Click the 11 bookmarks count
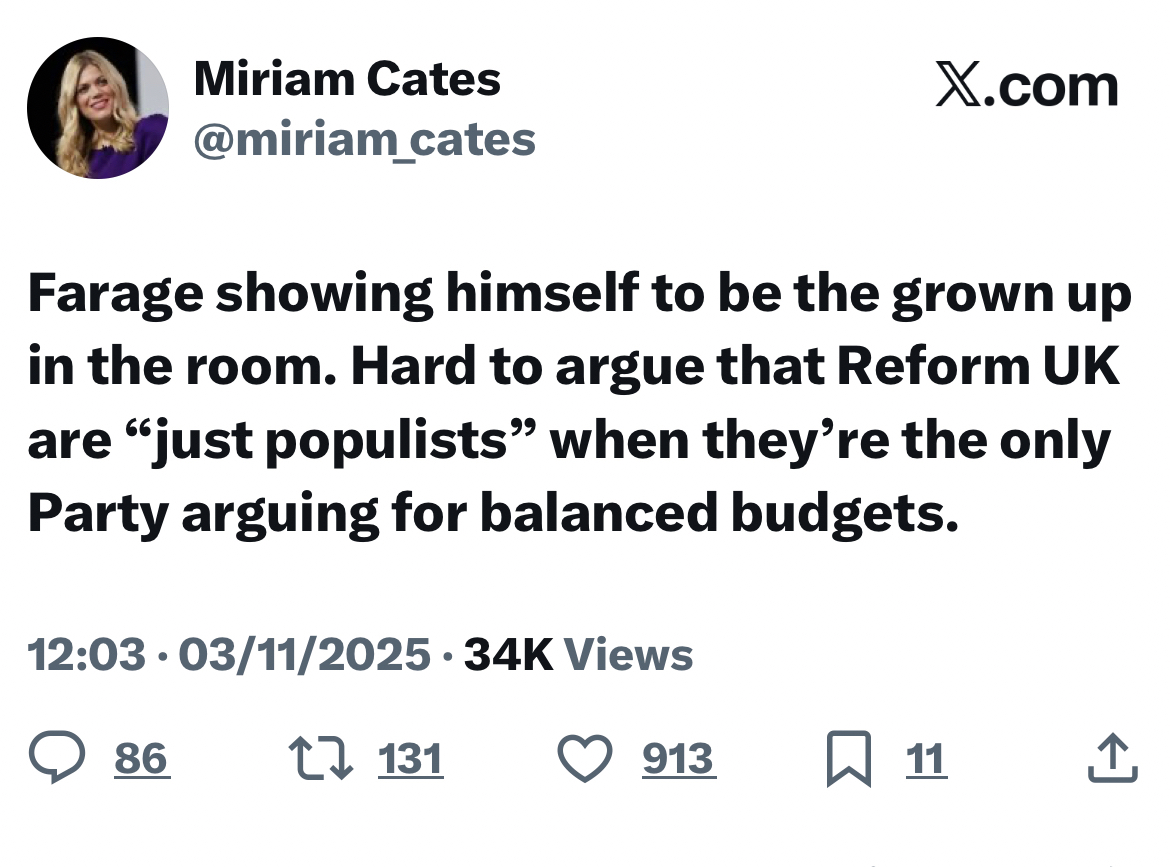 pos(925,759)
